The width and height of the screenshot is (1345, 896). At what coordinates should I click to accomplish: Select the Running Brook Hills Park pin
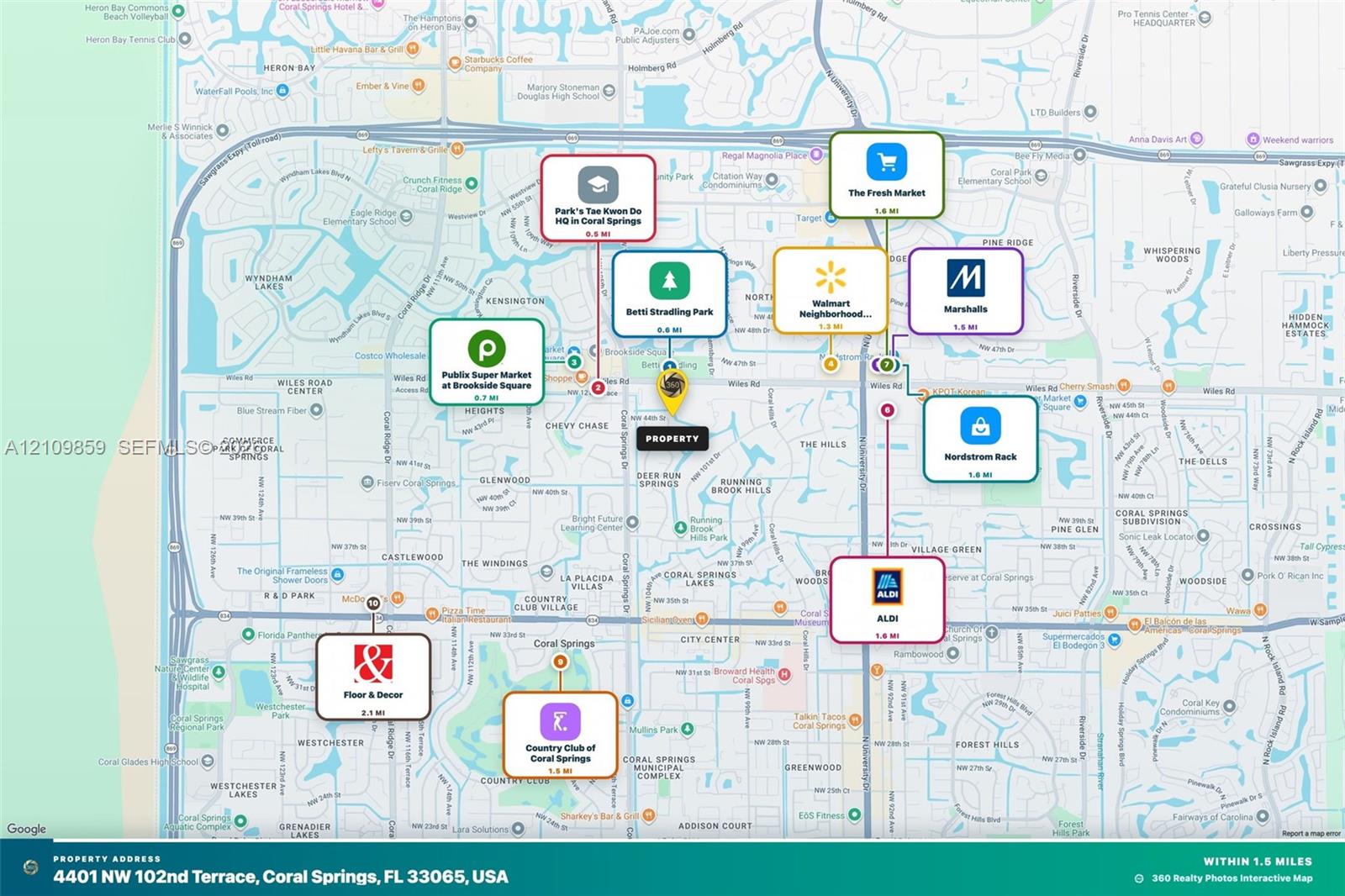coord(680,528)
